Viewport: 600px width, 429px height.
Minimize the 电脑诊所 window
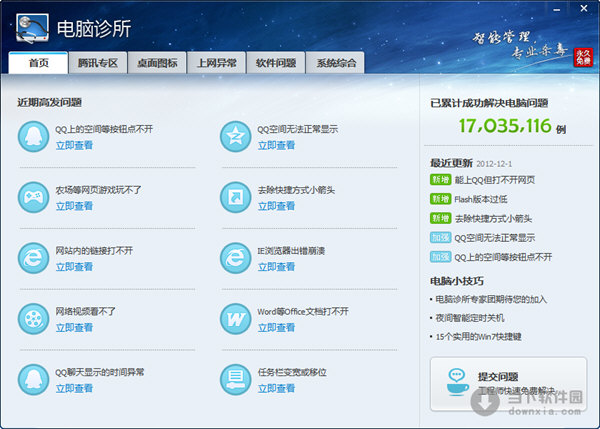(557, 9)
